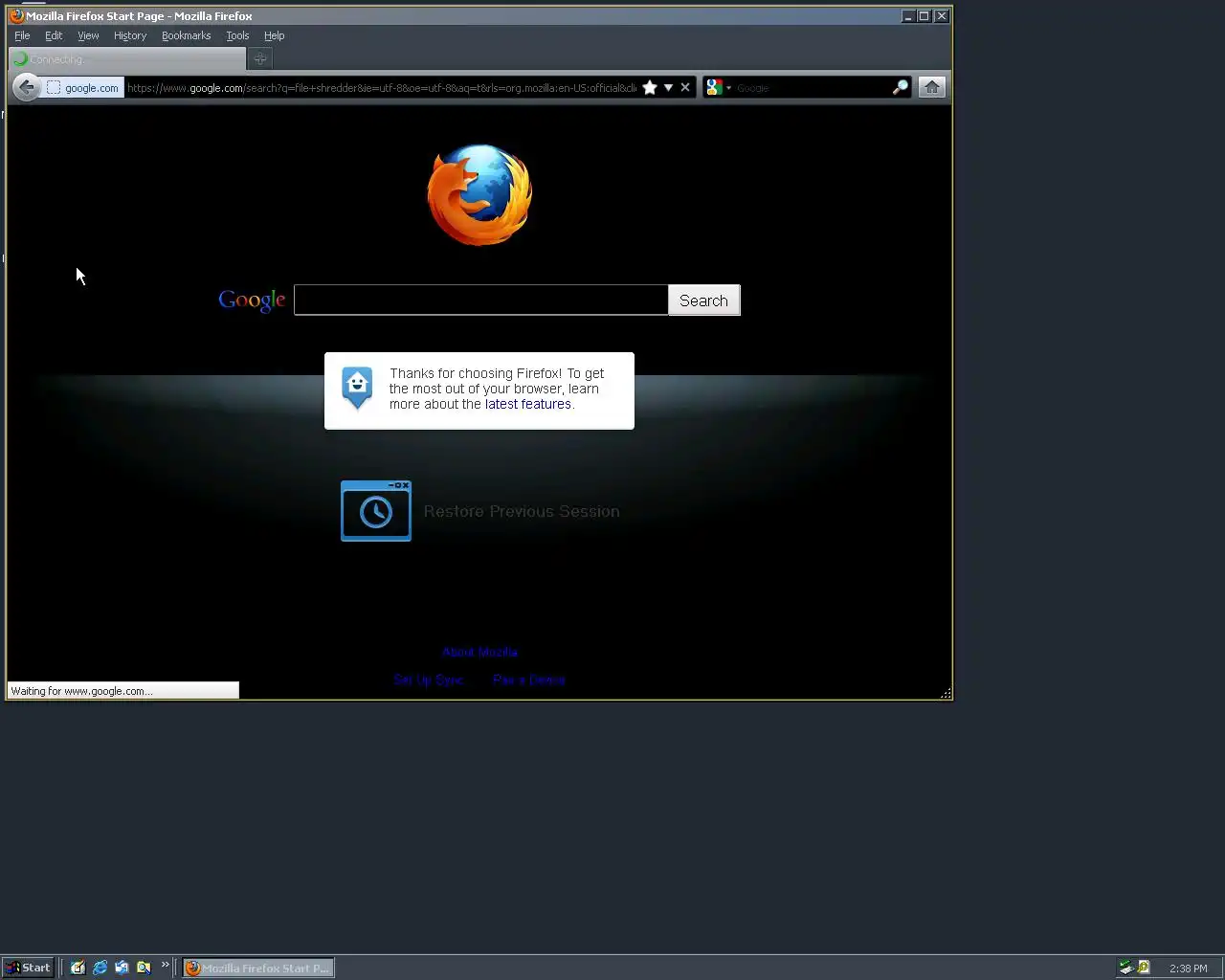Open the search engine selector dropdown
Viewport: 1225px width, 980px height.
coord(719,87)
